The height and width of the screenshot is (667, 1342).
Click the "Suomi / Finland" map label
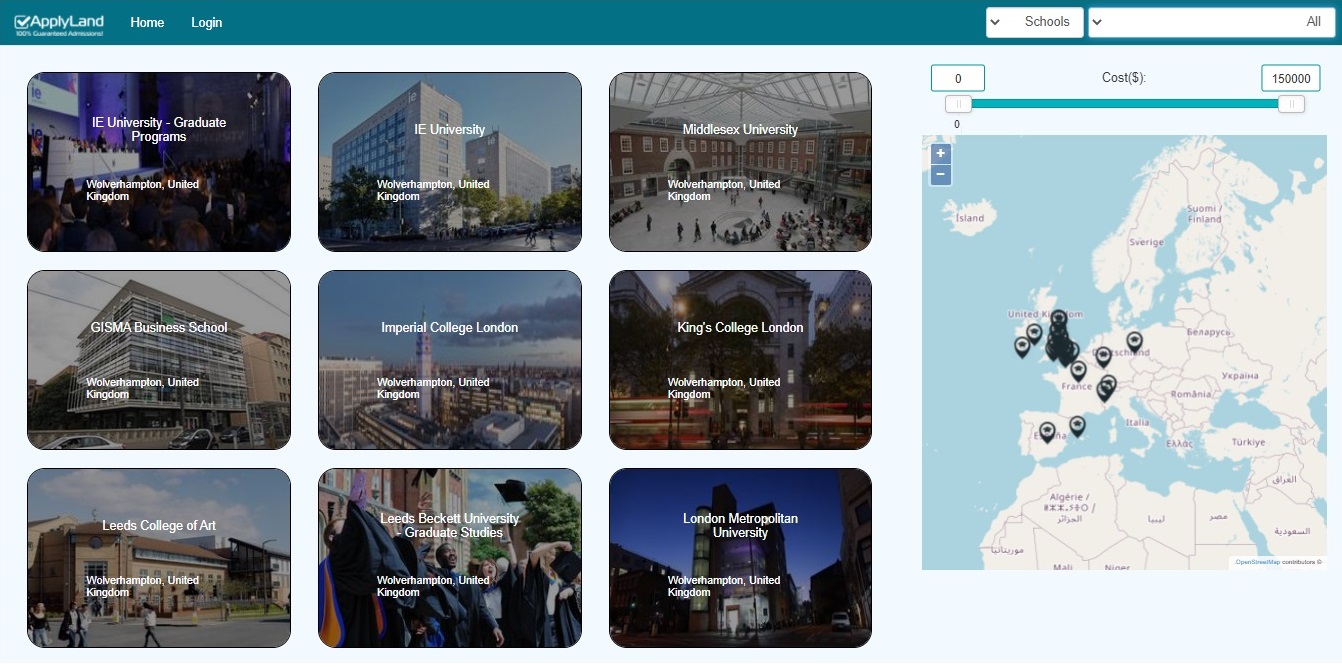[x=1203, y=214]
